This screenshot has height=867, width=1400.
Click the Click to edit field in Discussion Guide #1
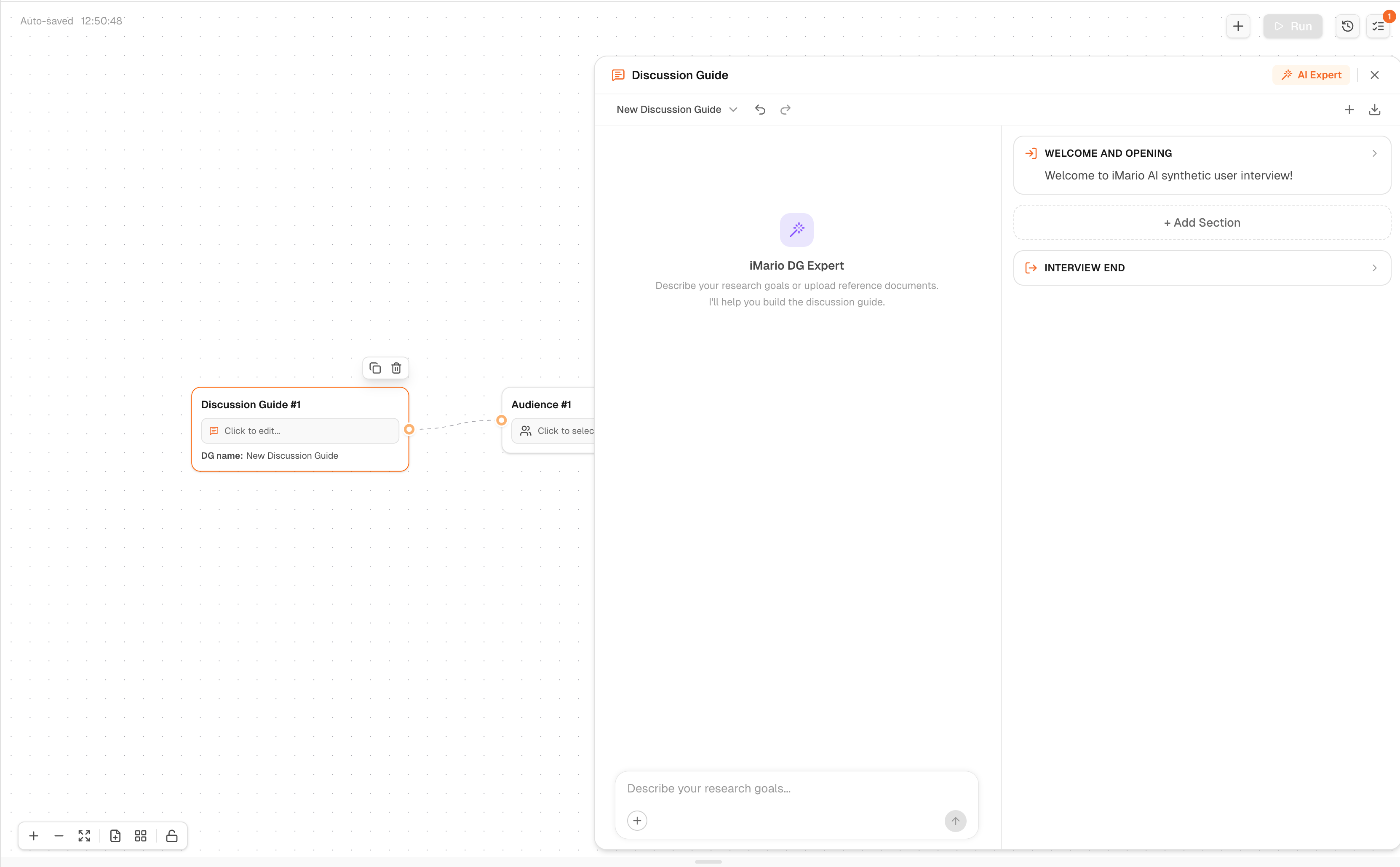pyautogui.click(x=300, y=431)
